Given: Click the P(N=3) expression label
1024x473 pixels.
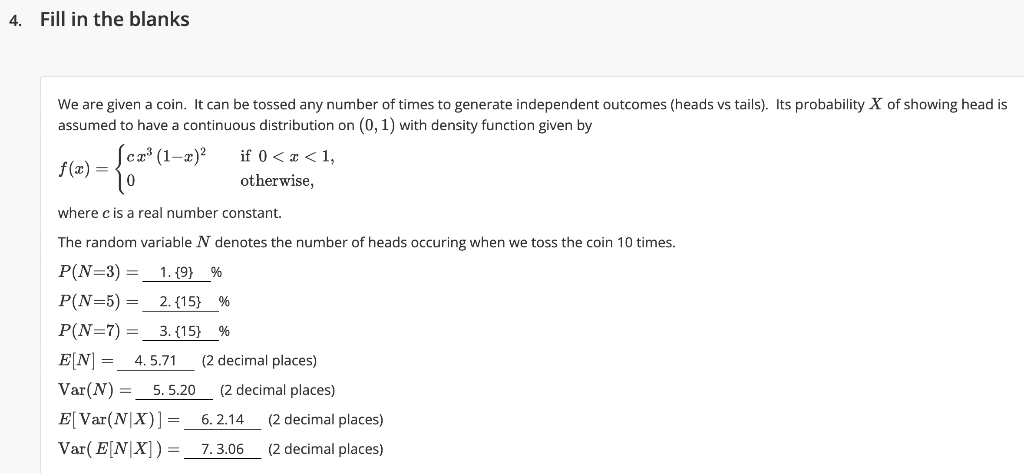Looking at the screenshot, I should (x=90, y=272).
